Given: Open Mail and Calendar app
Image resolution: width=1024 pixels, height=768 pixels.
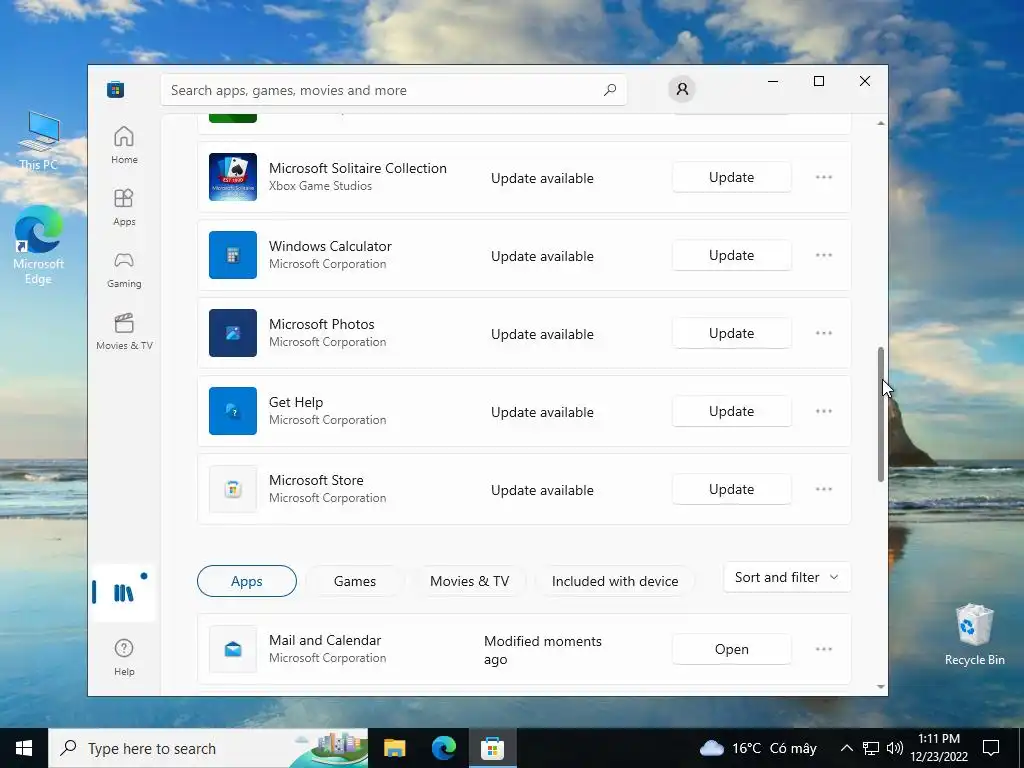Looking at the screenshot, I should point(731,649).
